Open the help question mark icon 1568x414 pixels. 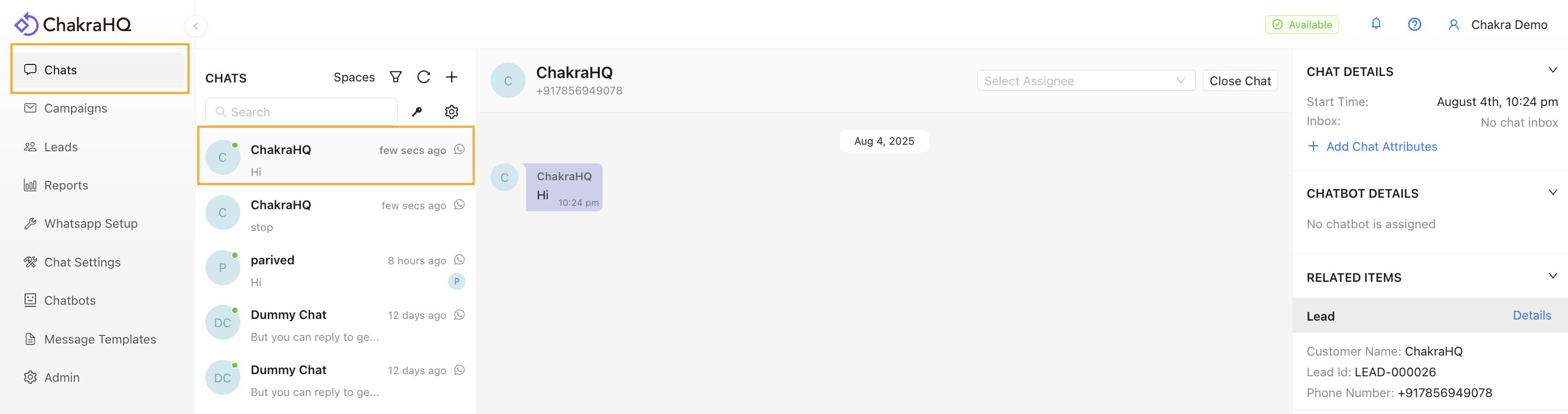(x=1414, y=25)
